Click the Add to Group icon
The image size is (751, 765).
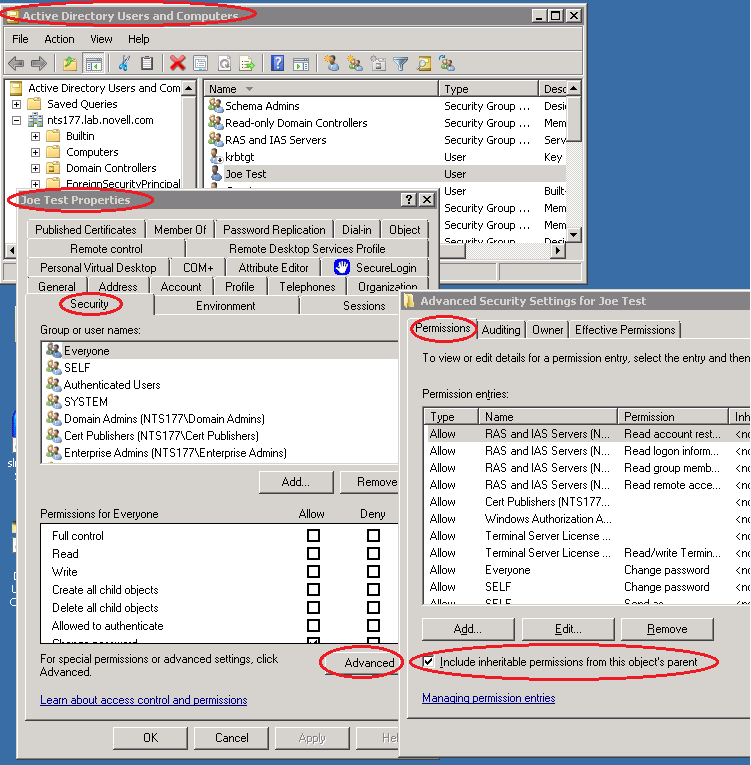coord(447,63)
